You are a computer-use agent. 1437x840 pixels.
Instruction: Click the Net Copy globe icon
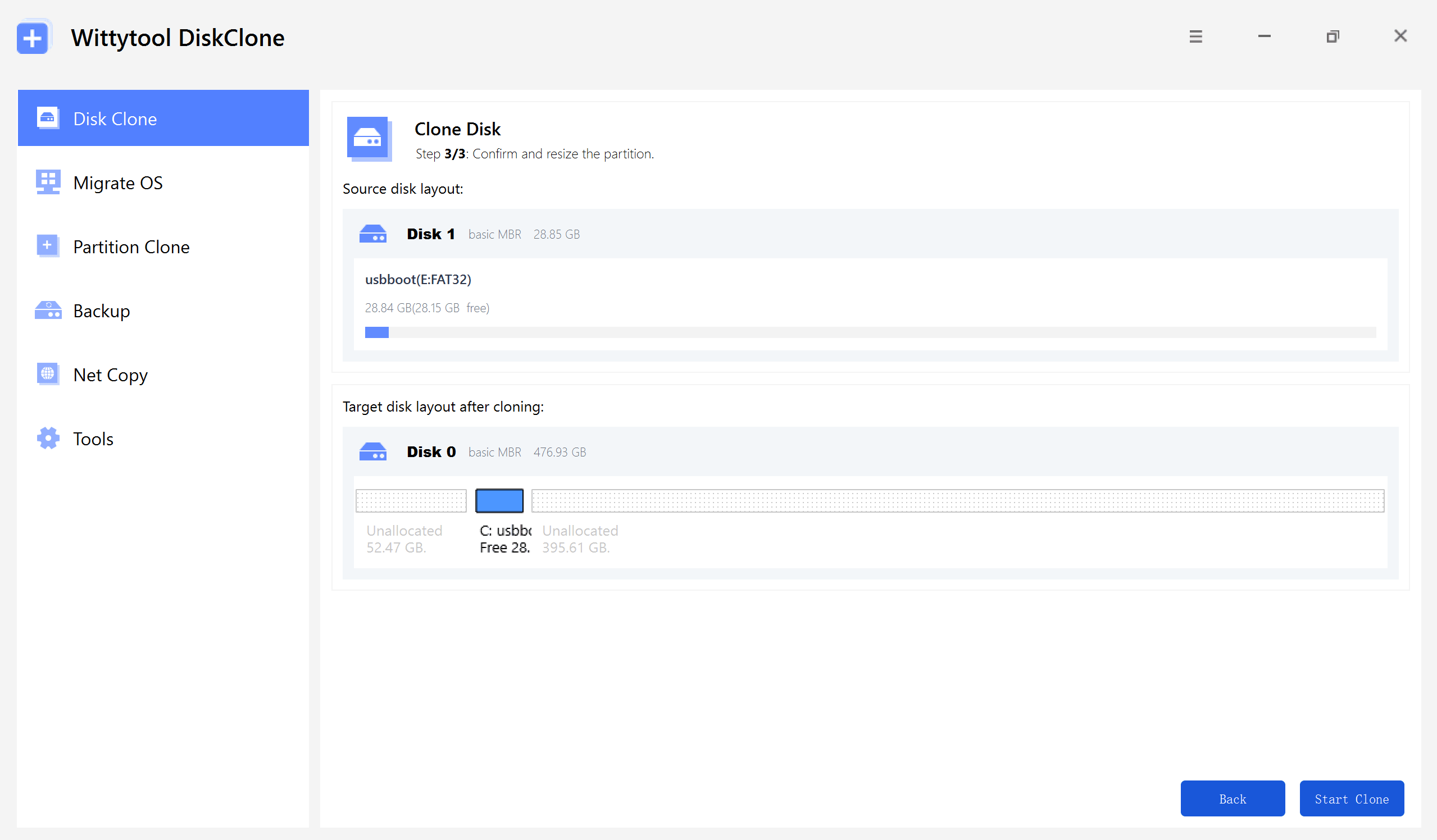[47, 374]
